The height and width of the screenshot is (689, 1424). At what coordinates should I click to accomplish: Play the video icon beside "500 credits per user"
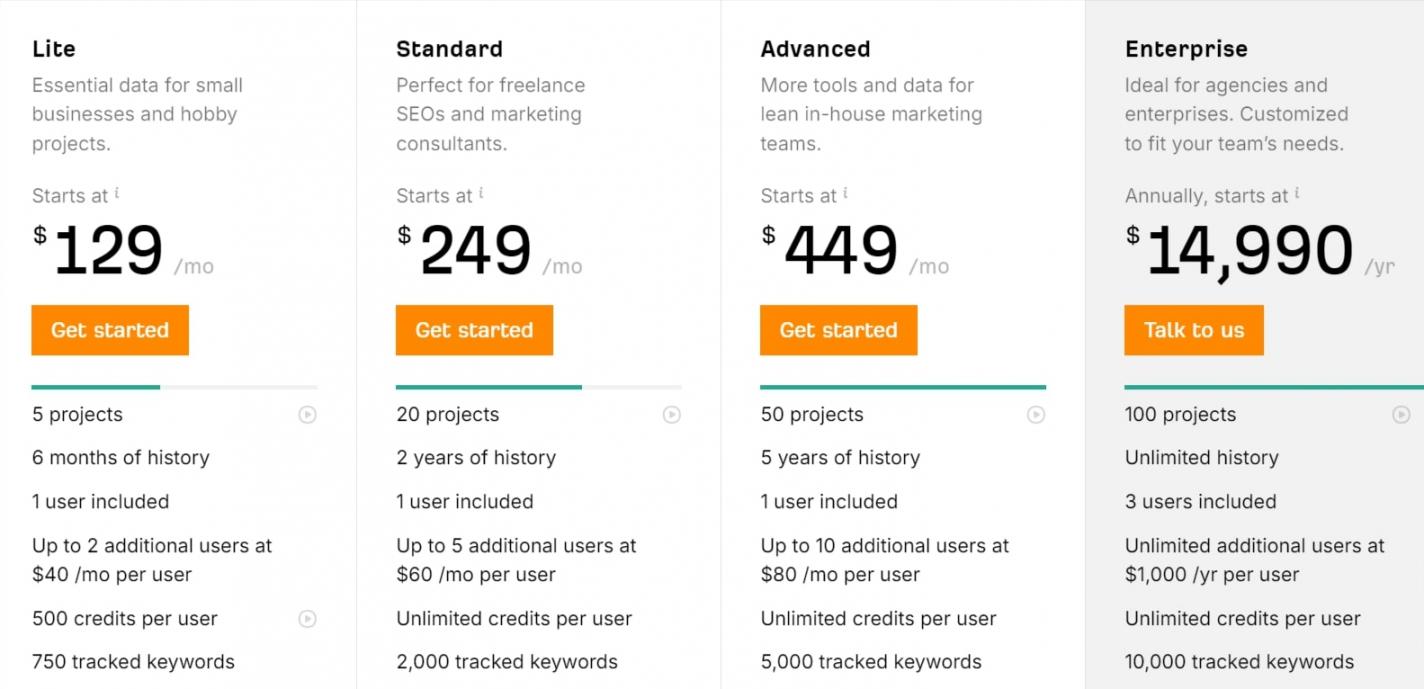307,619
